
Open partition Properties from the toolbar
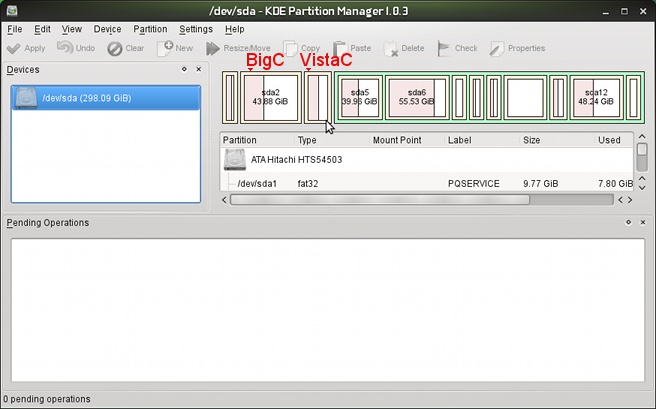[x=497, y=48]
